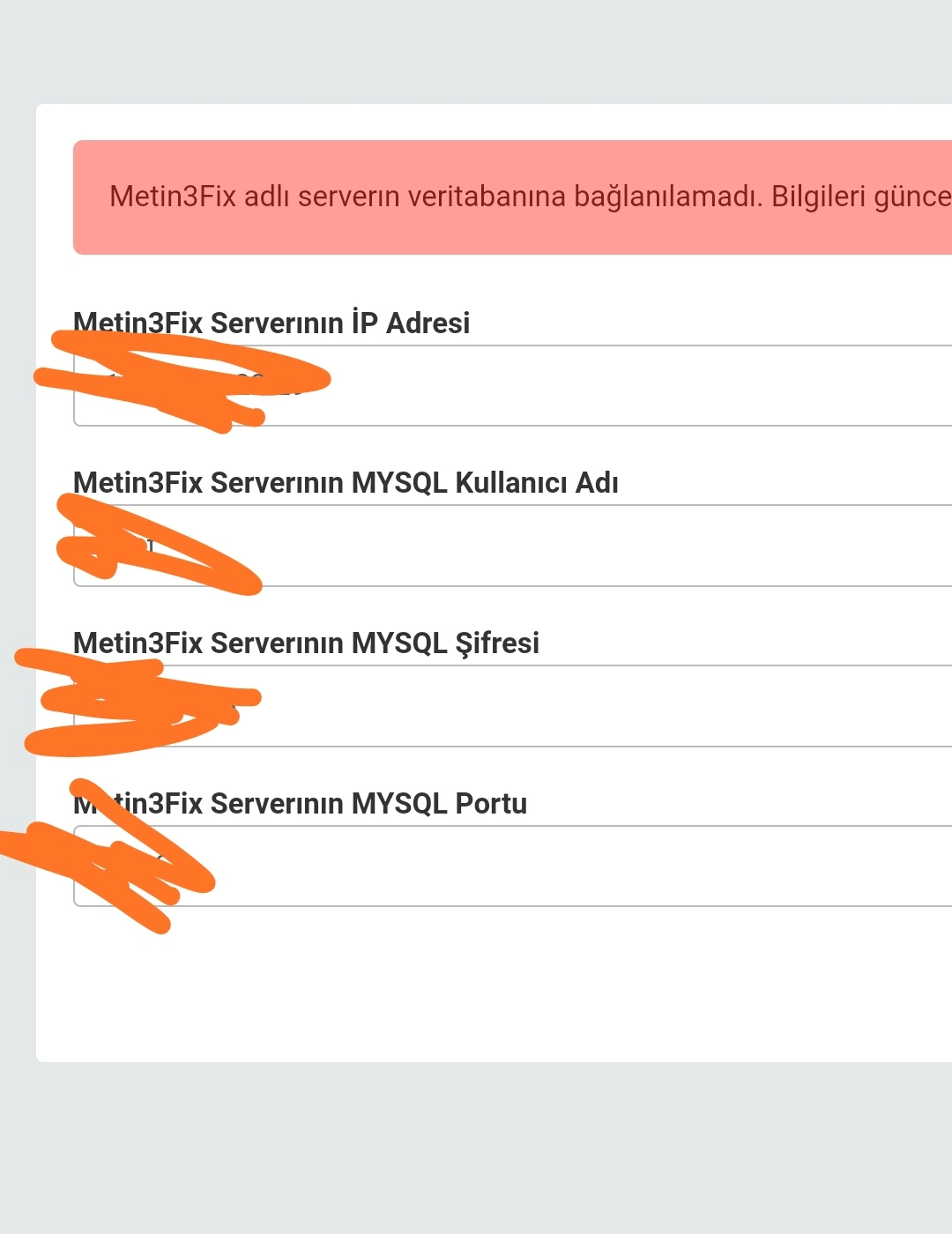Click "Bilgileri" in the alert text
Screen dimensions: 952x1234
click(x=817, y=196)
